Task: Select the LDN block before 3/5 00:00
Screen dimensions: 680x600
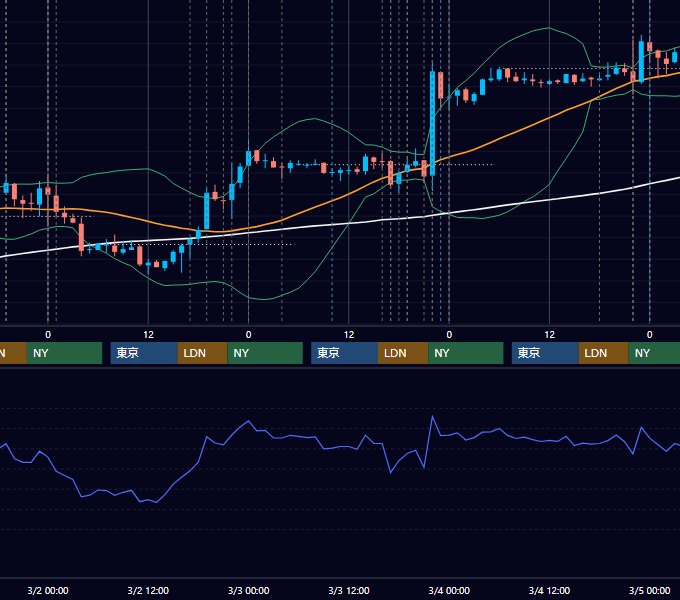Action: pos(604,353)
